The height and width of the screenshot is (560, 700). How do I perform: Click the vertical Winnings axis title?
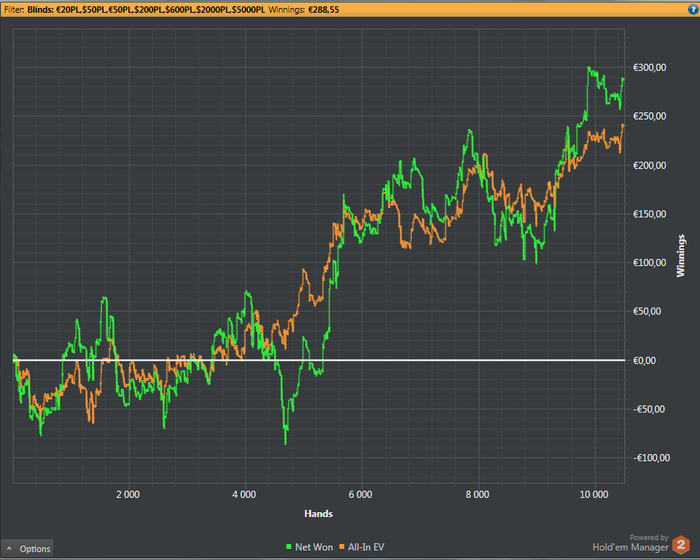(x=680, y=255)
